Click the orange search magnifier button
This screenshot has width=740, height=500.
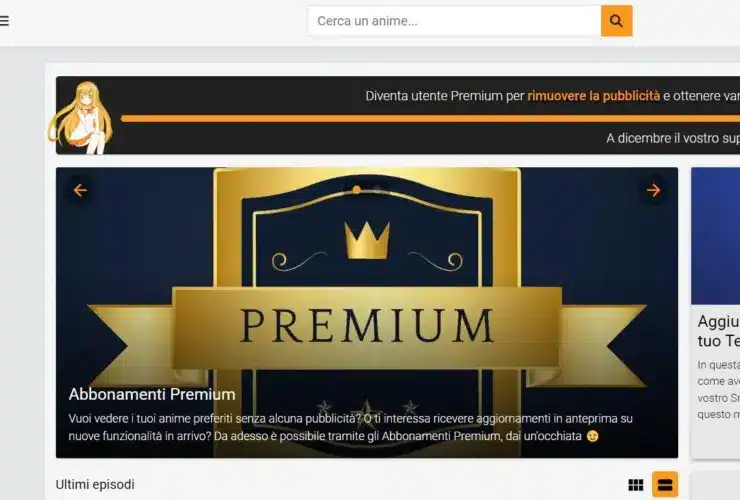click(616, 21)
